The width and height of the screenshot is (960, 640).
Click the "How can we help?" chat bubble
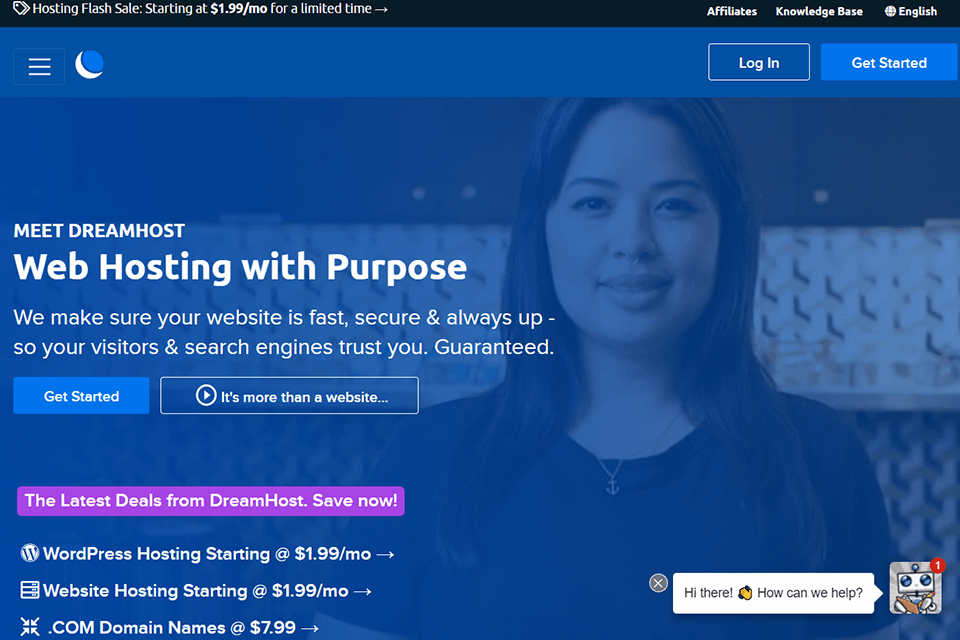773,593
